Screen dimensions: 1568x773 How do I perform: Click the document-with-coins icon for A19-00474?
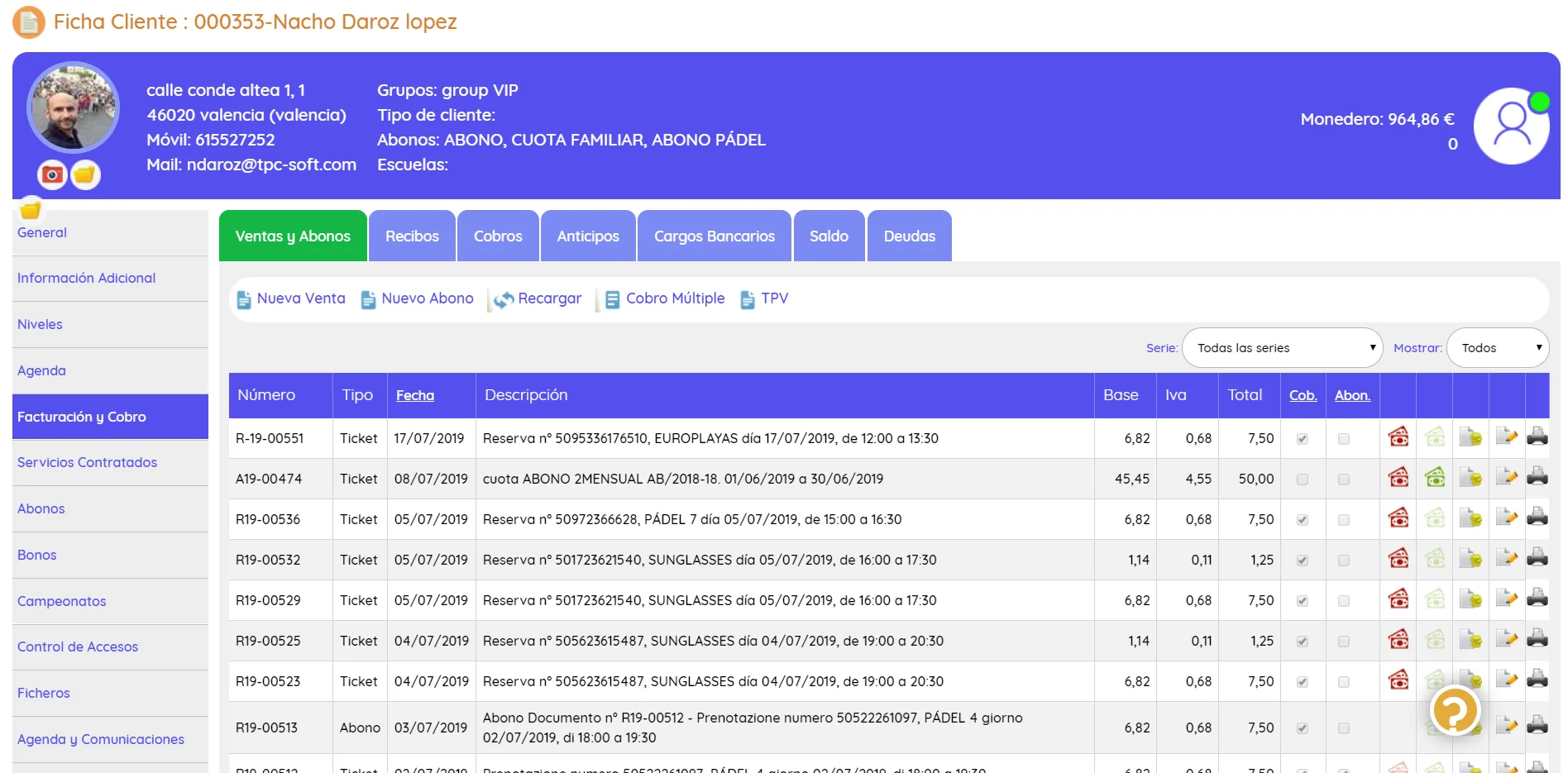point(1470,477)
